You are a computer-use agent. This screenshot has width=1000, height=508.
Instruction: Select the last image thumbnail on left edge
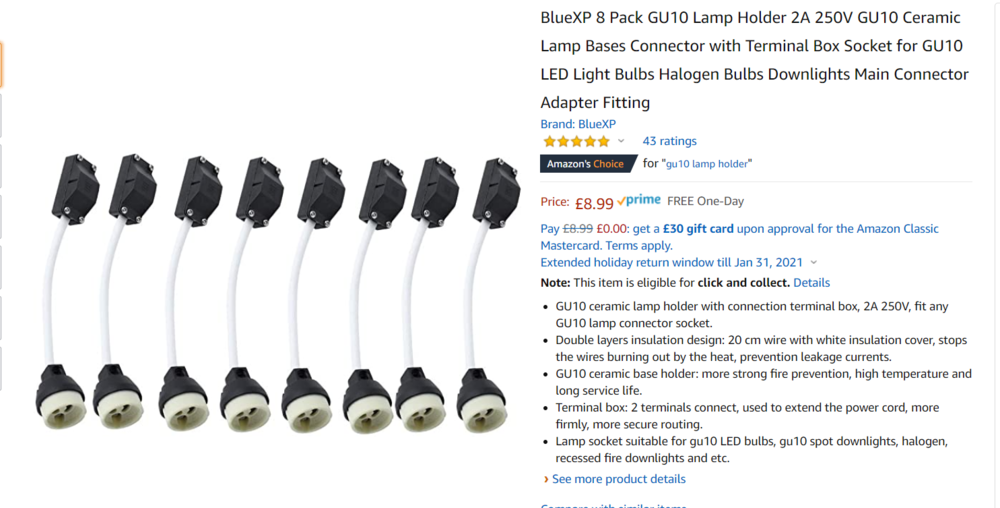coord(1,368)
